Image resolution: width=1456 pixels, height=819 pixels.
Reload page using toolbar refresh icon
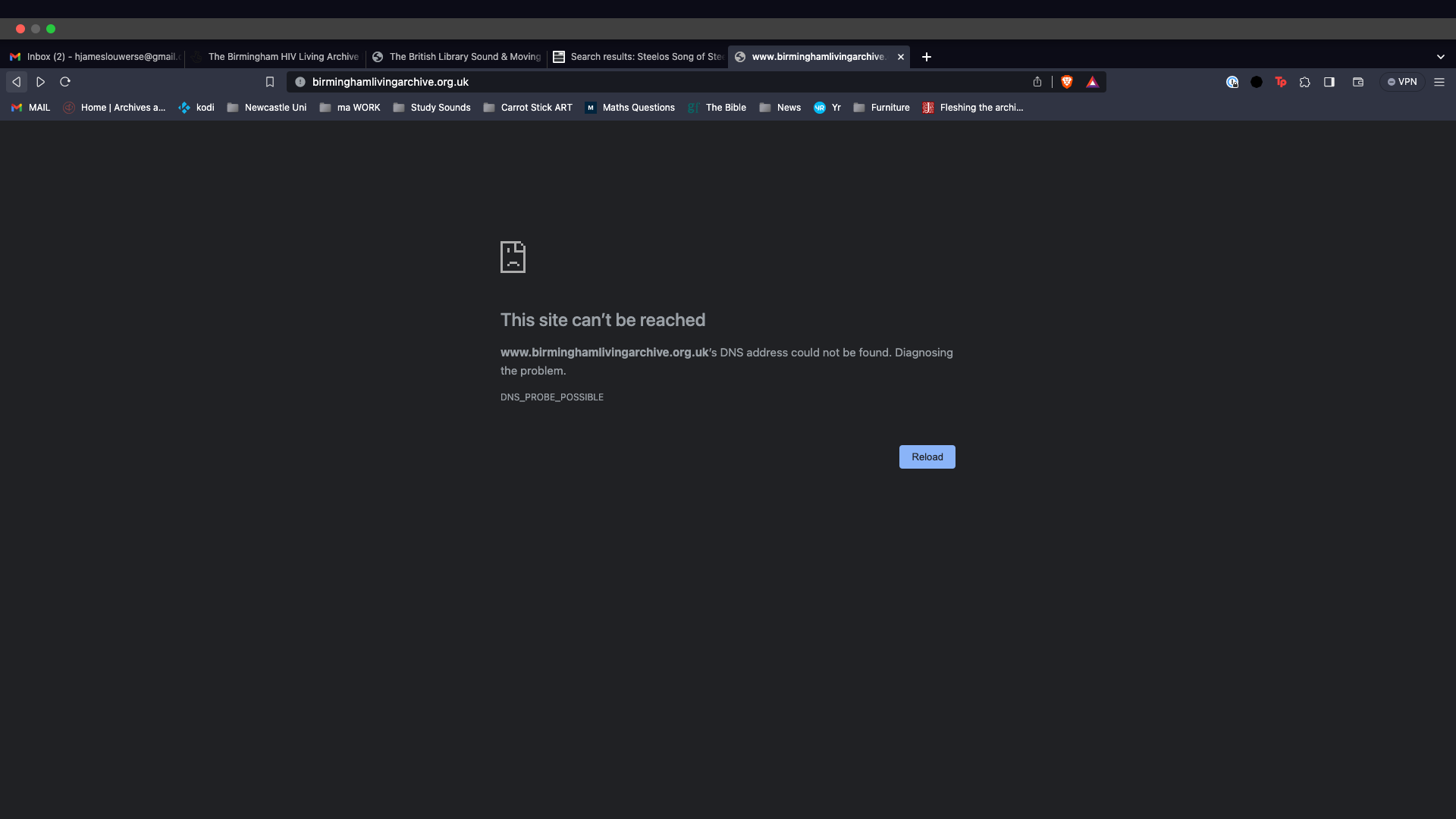point(65,82)
